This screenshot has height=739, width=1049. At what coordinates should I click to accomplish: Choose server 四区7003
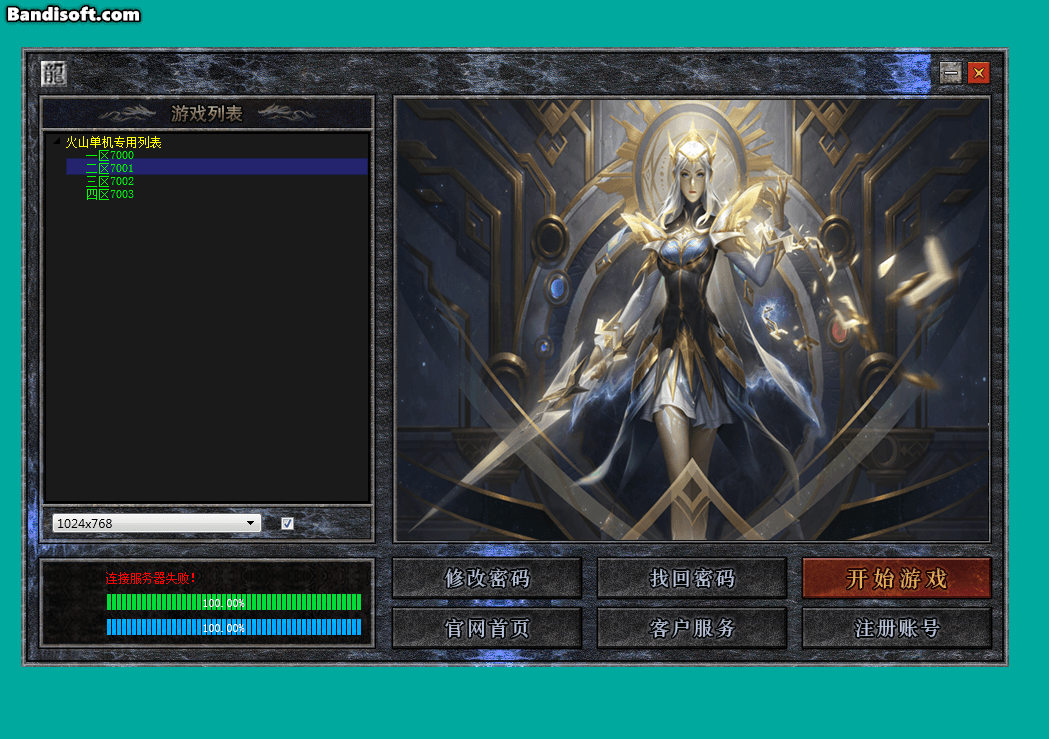tap(110, 195)
